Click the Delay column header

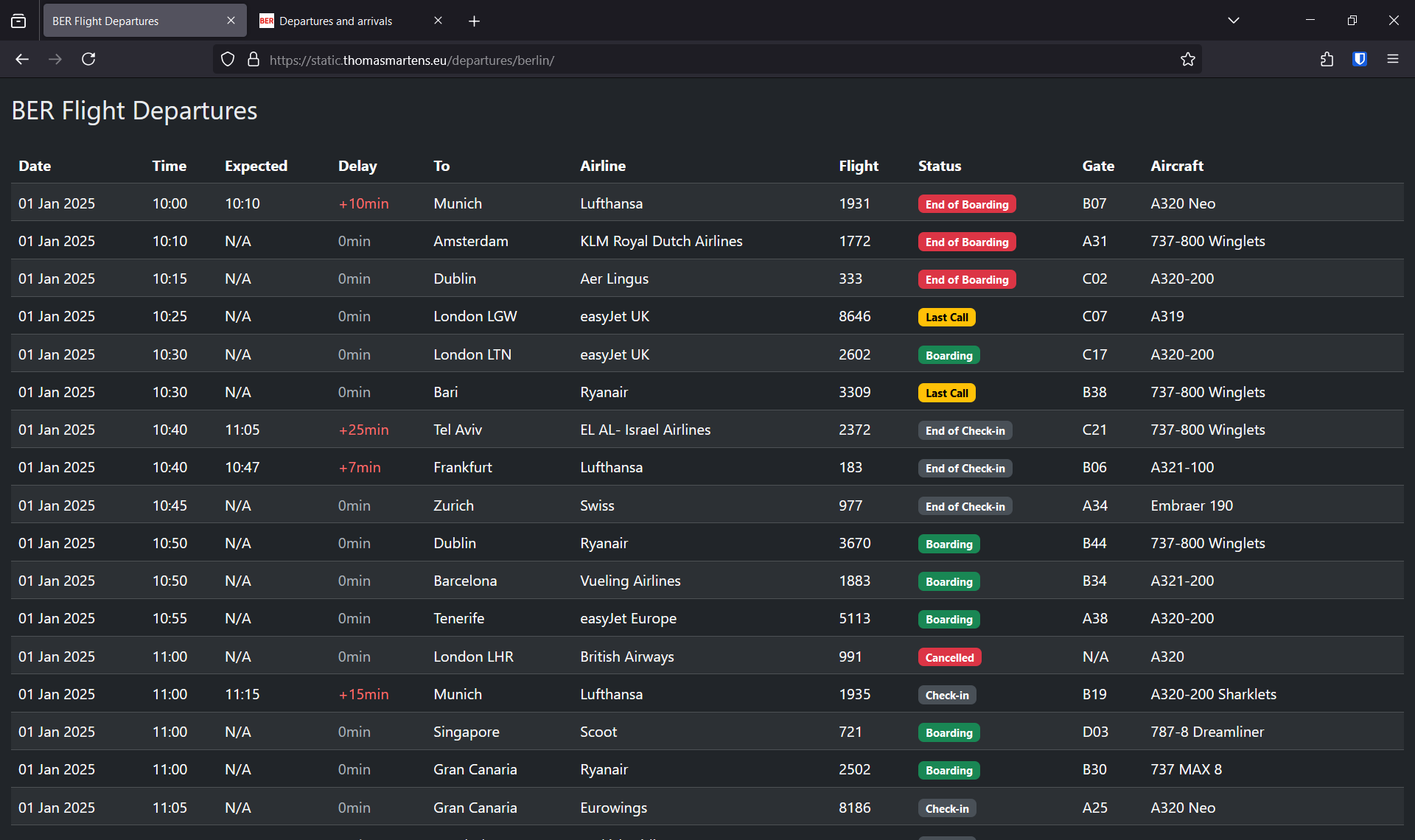[357, 166]
